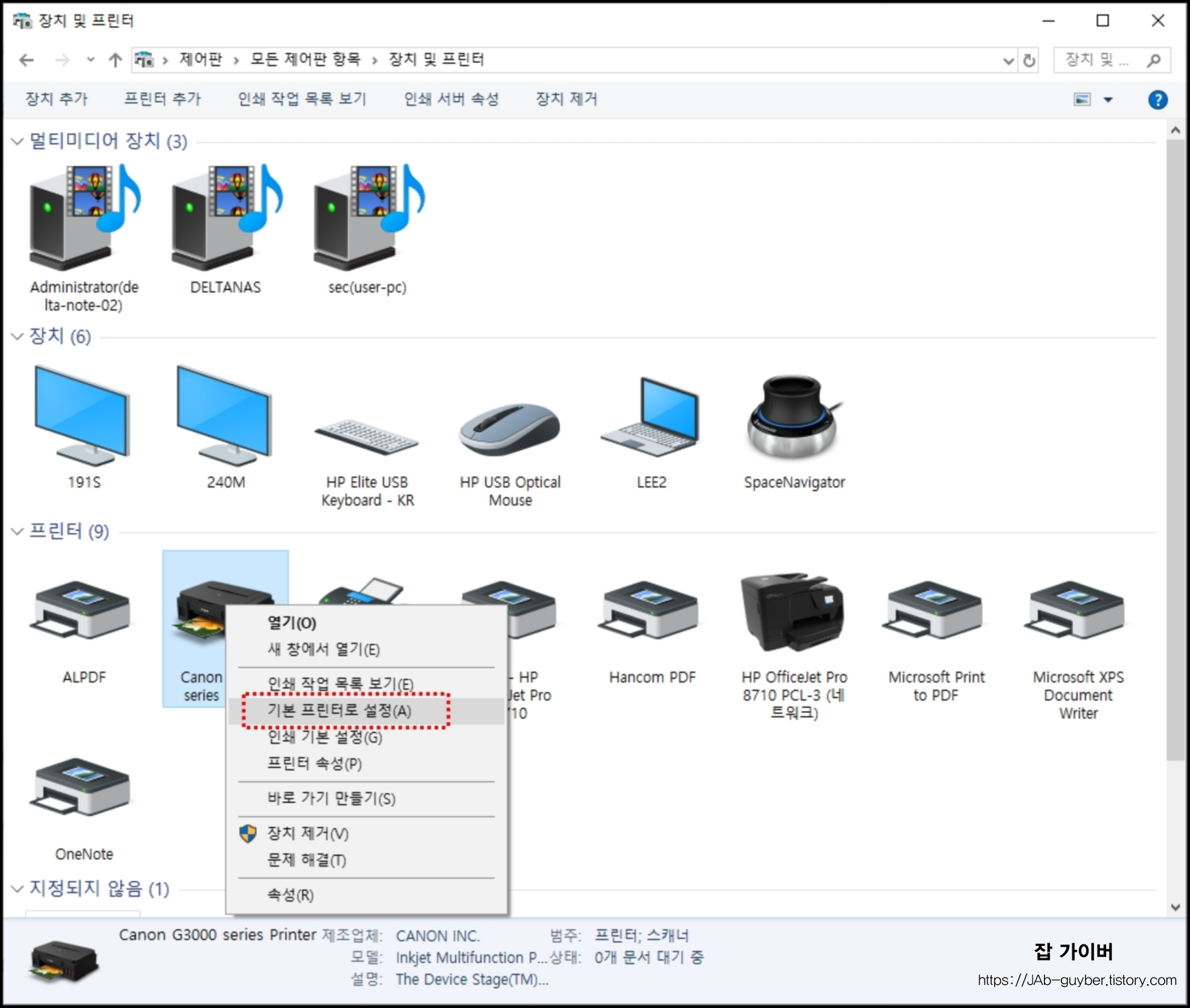1190x1008 pixels.
Task: Select the SpaceNavigator device icon
Action: click(793, 416)
